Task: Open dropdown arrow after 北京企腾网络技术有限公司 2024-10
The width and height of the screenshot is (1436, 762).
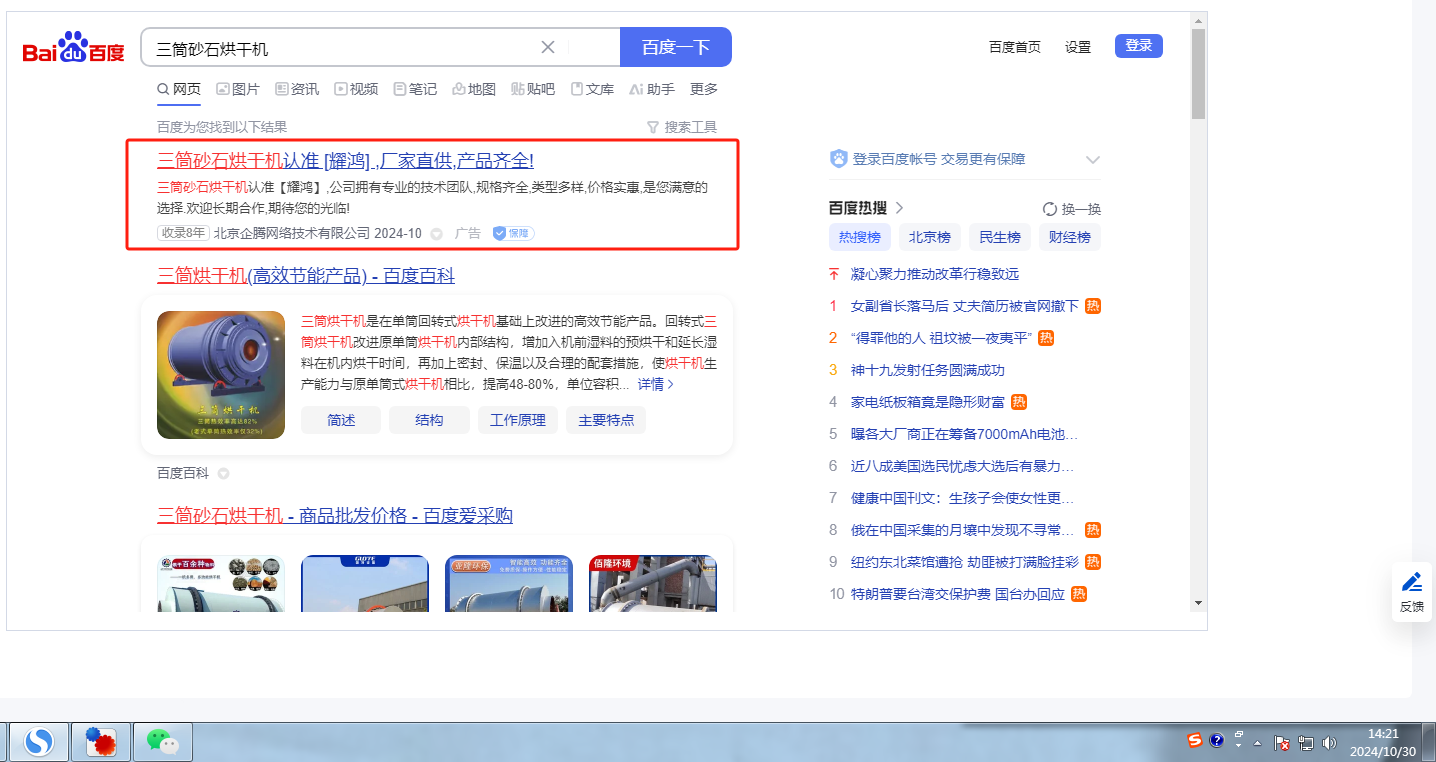Action: 436,234
